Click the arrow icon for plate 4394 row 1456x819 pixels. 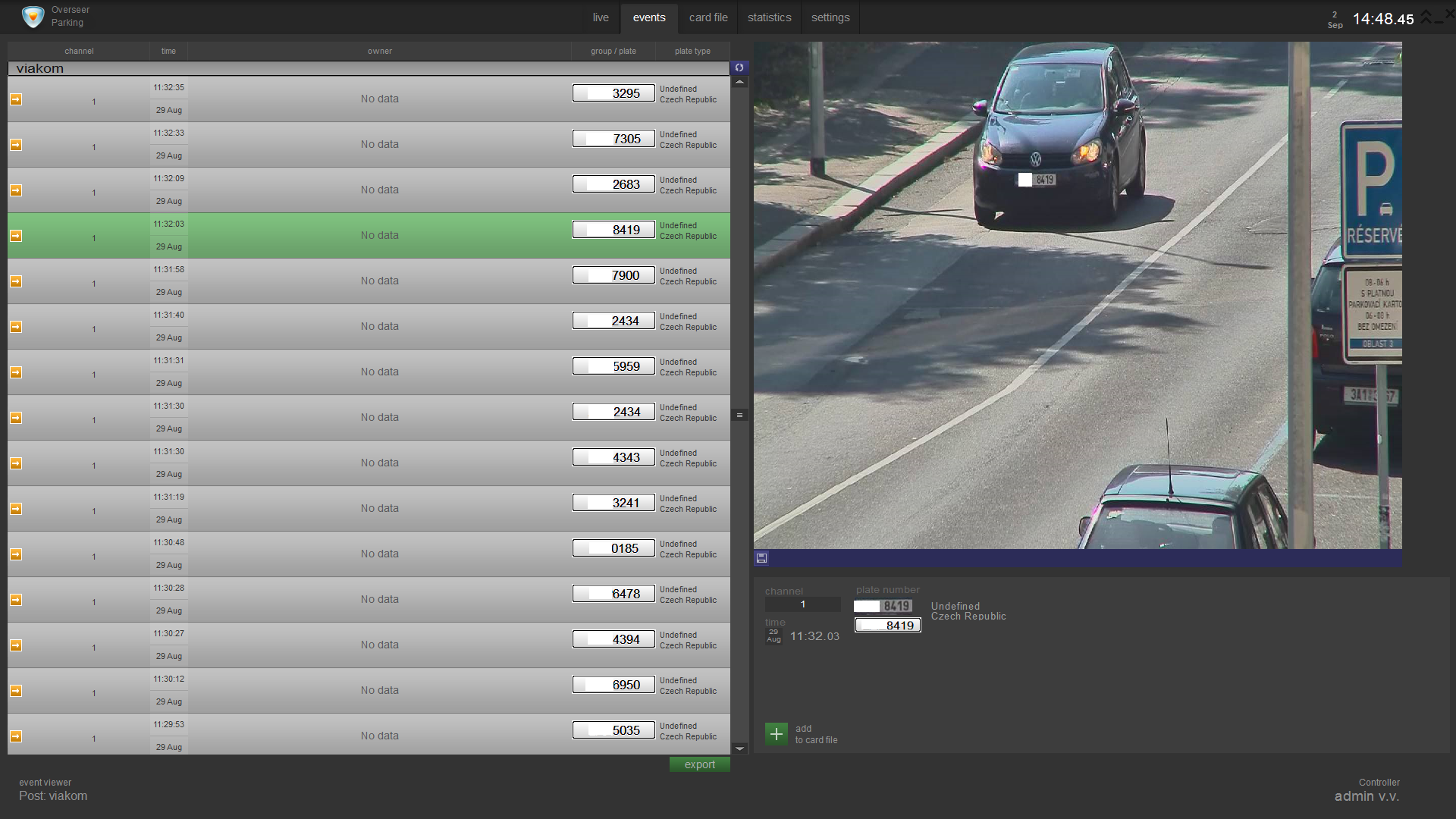16,645
